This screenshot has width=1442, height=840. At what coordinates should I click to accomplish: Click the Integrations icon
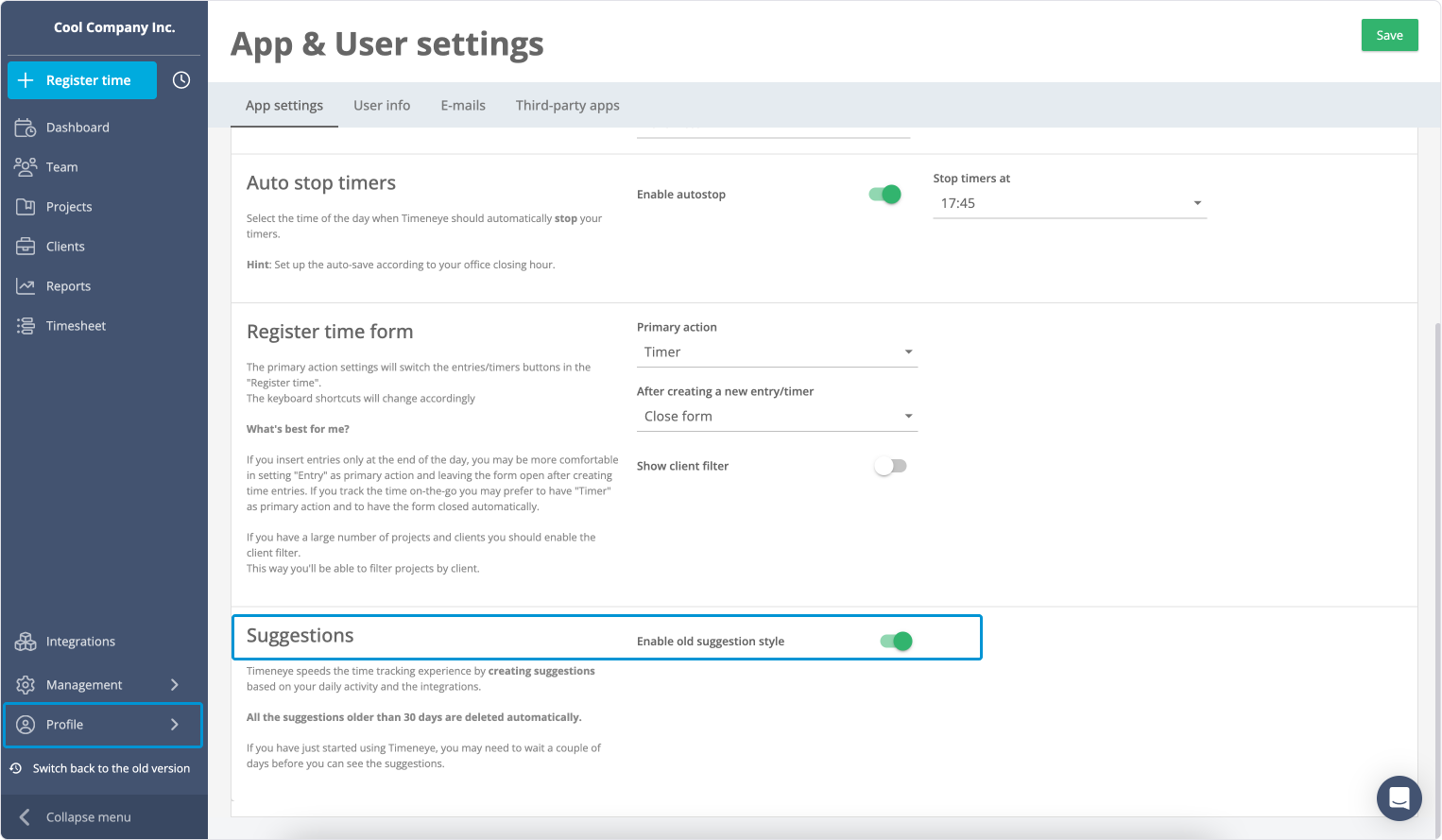[x=26, y=641]
